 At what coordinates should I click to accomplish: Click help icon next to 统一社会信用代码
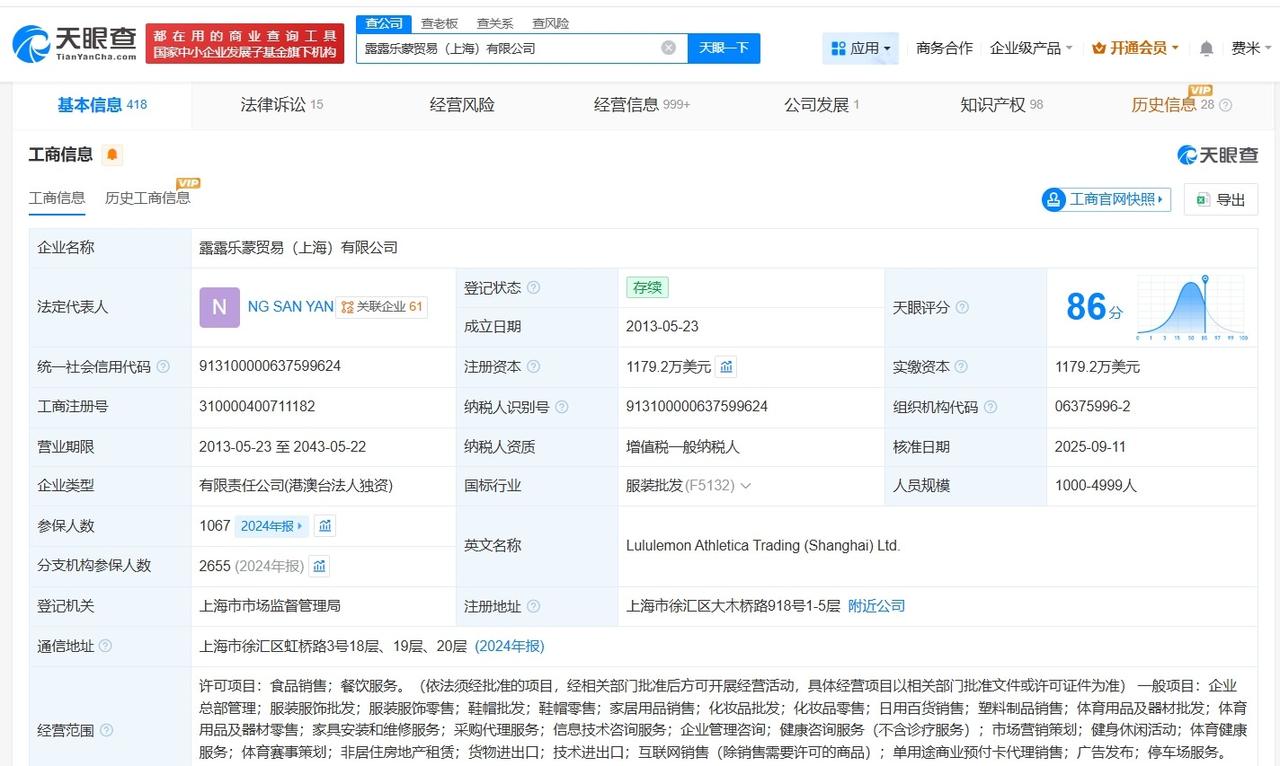click(x=163, y=367)
